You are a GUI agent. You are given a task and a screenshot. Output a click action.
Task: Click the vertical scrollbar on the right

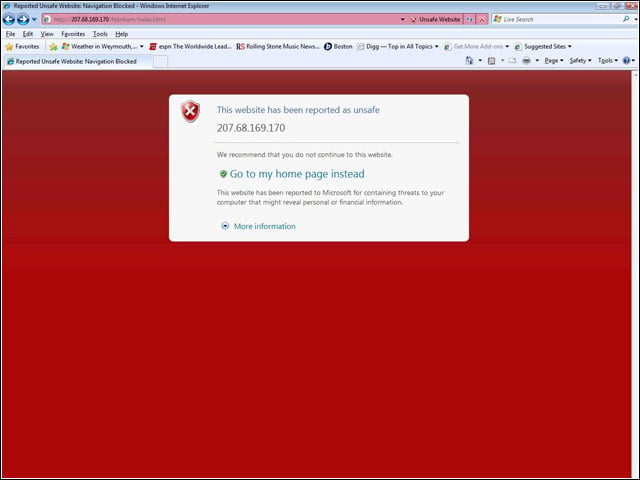(635, 273)
